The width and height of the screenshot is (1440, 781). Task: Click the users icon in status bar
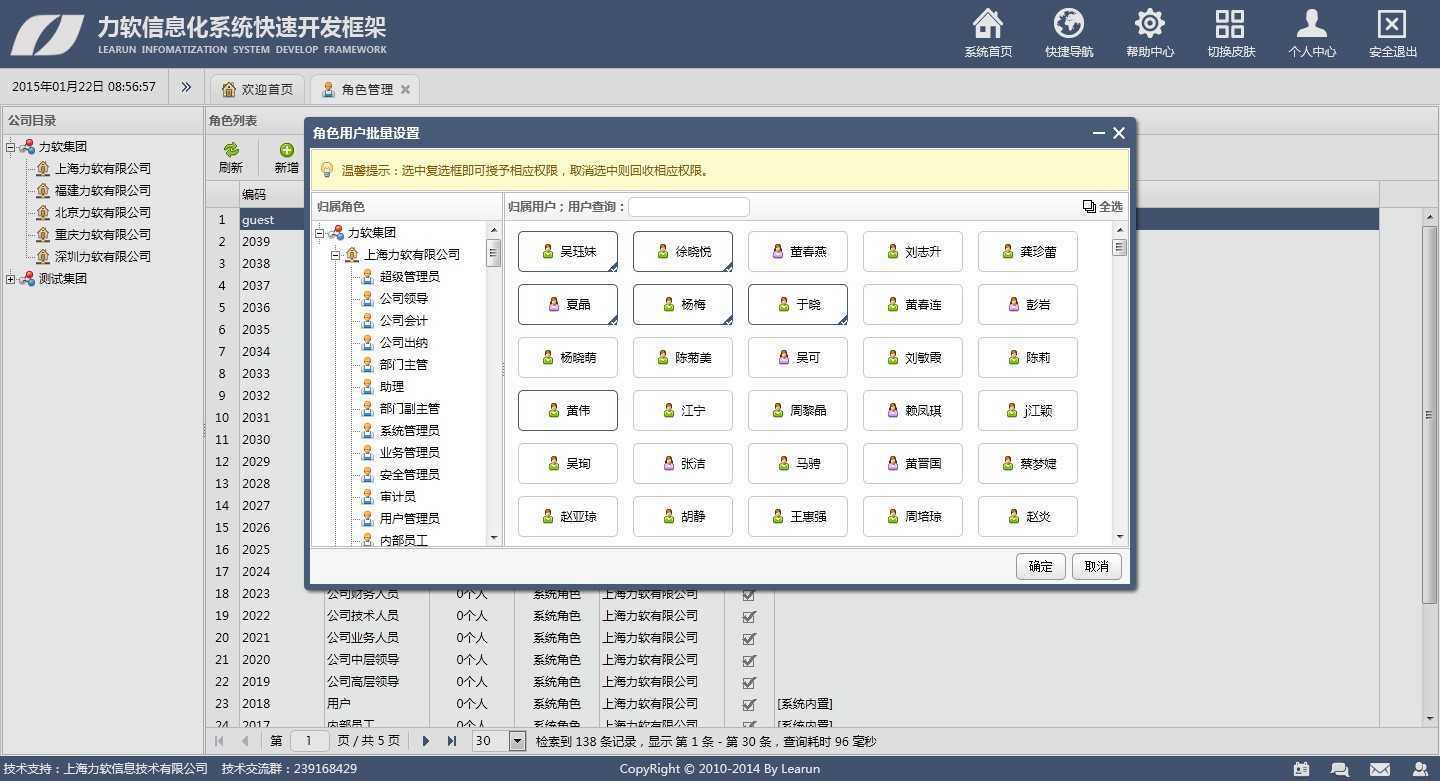tap(1420, 769)
